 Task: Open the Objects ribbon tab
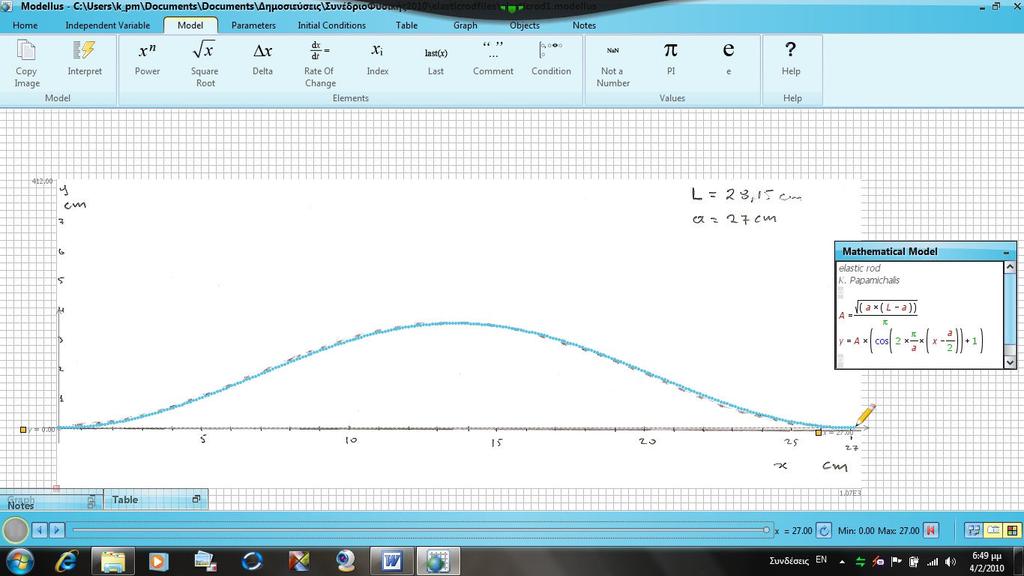pyautogui.click(x=524, y=25)
